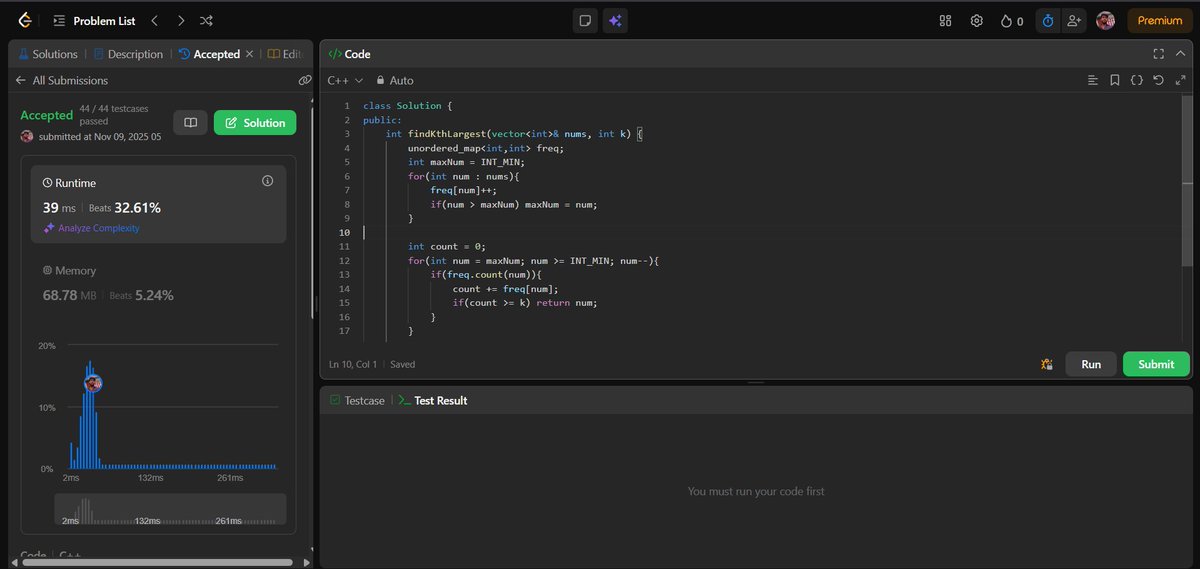Click Analyze Complexity link
This screenshot has height=569, width=1200.
tap(91, 228)
